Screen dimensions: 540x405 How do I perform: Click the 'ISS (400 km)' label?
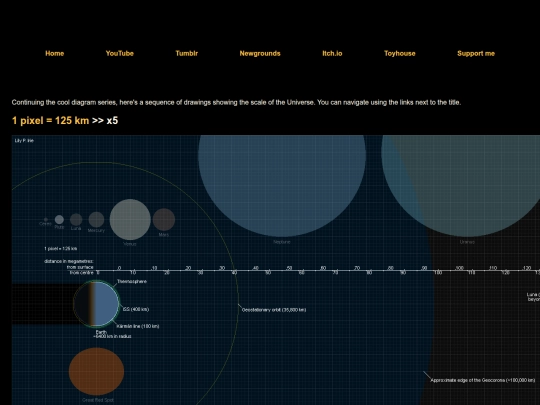(x=136, y=309)
